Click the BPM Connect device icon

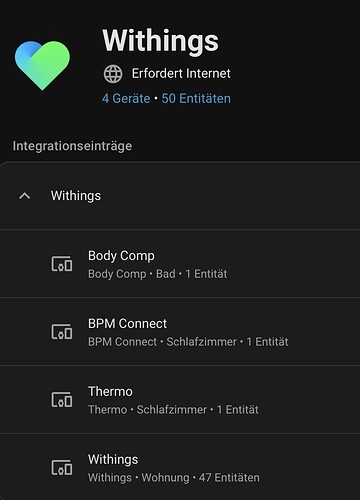coord(62,332)
